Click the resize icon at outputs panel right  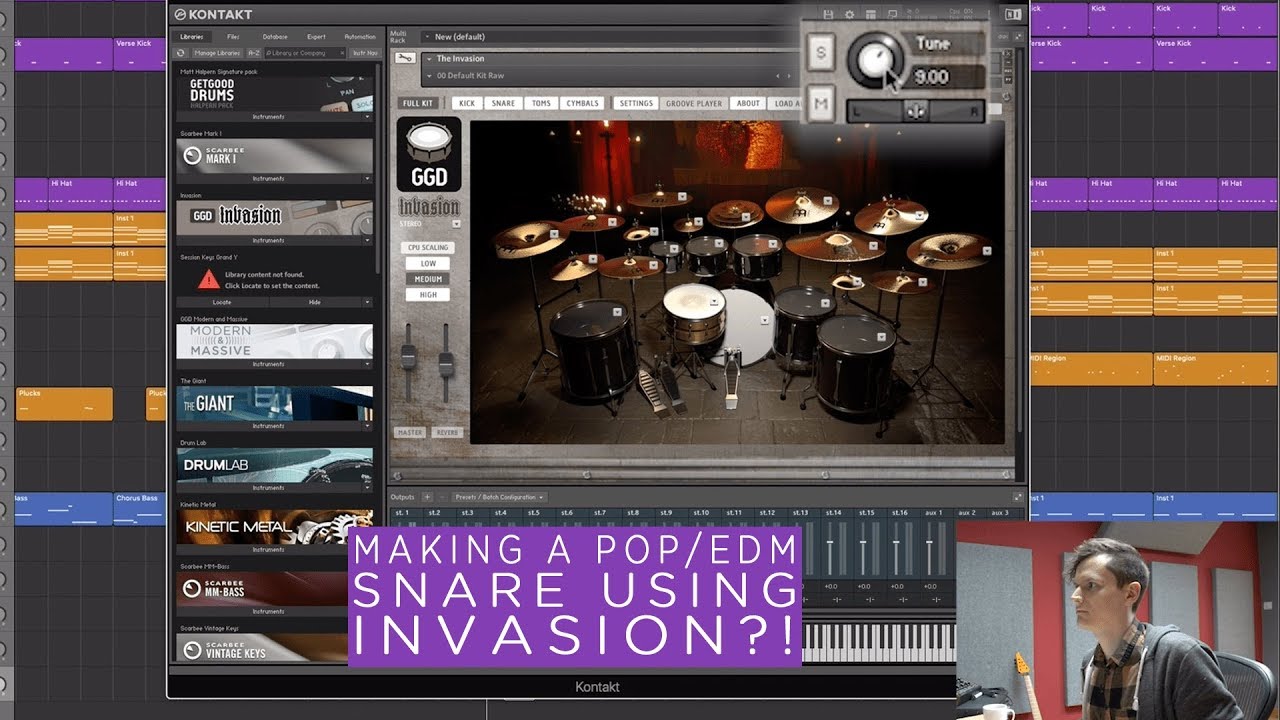pos(1018,497)
